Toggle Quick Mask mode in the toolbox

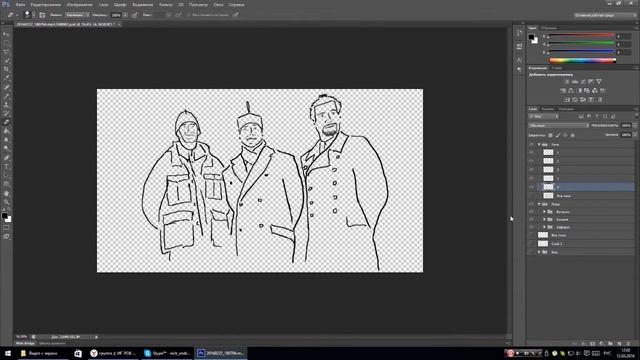click(x=6, y=228)
